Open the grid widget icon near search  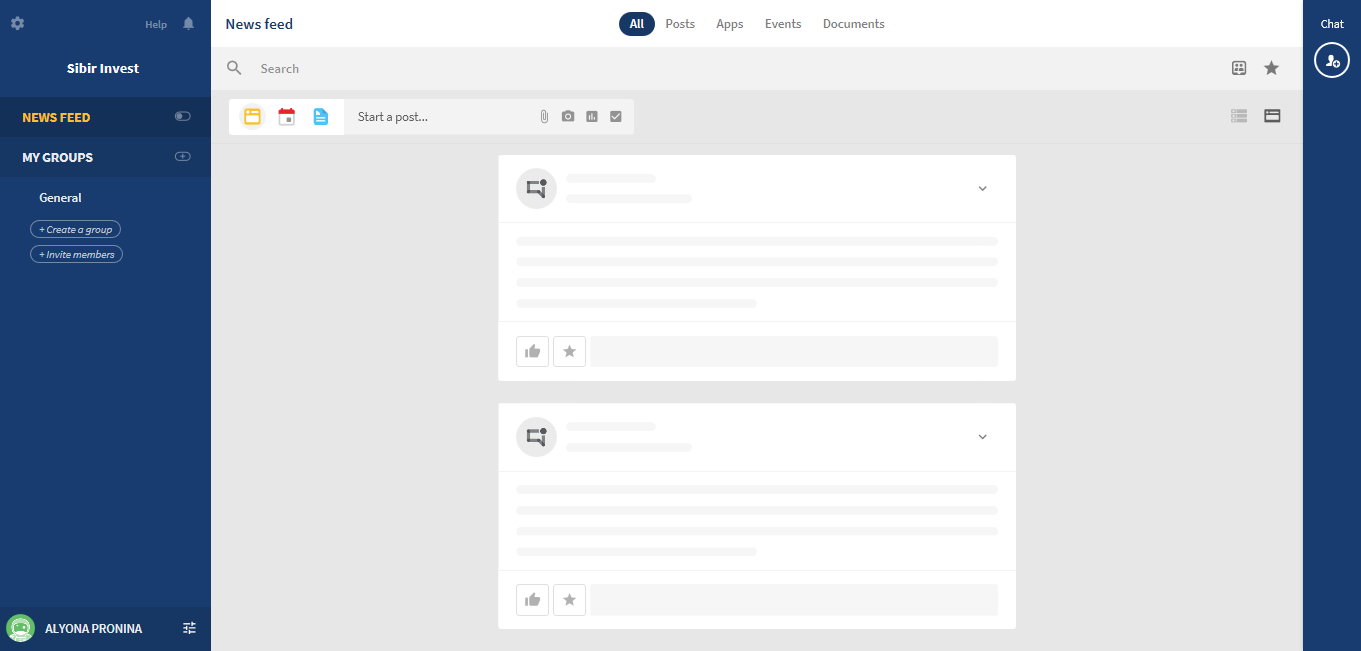click(1239, 68)
